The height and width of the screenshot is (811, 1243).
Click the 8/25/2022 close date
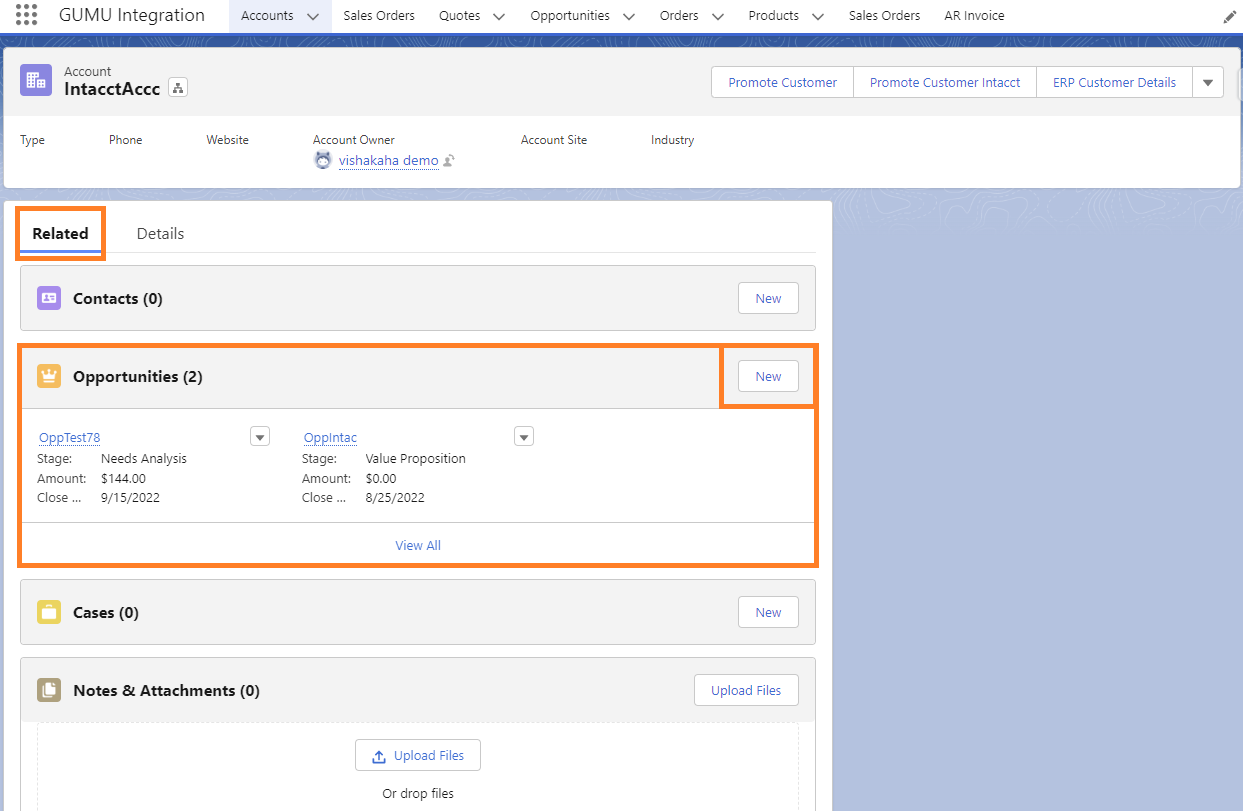(x=395, y=497)
